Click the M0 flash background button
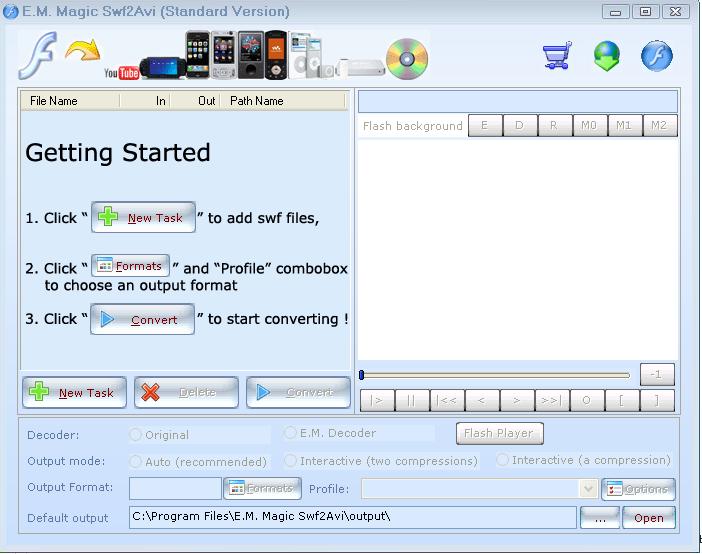 [x=590, y=125]
